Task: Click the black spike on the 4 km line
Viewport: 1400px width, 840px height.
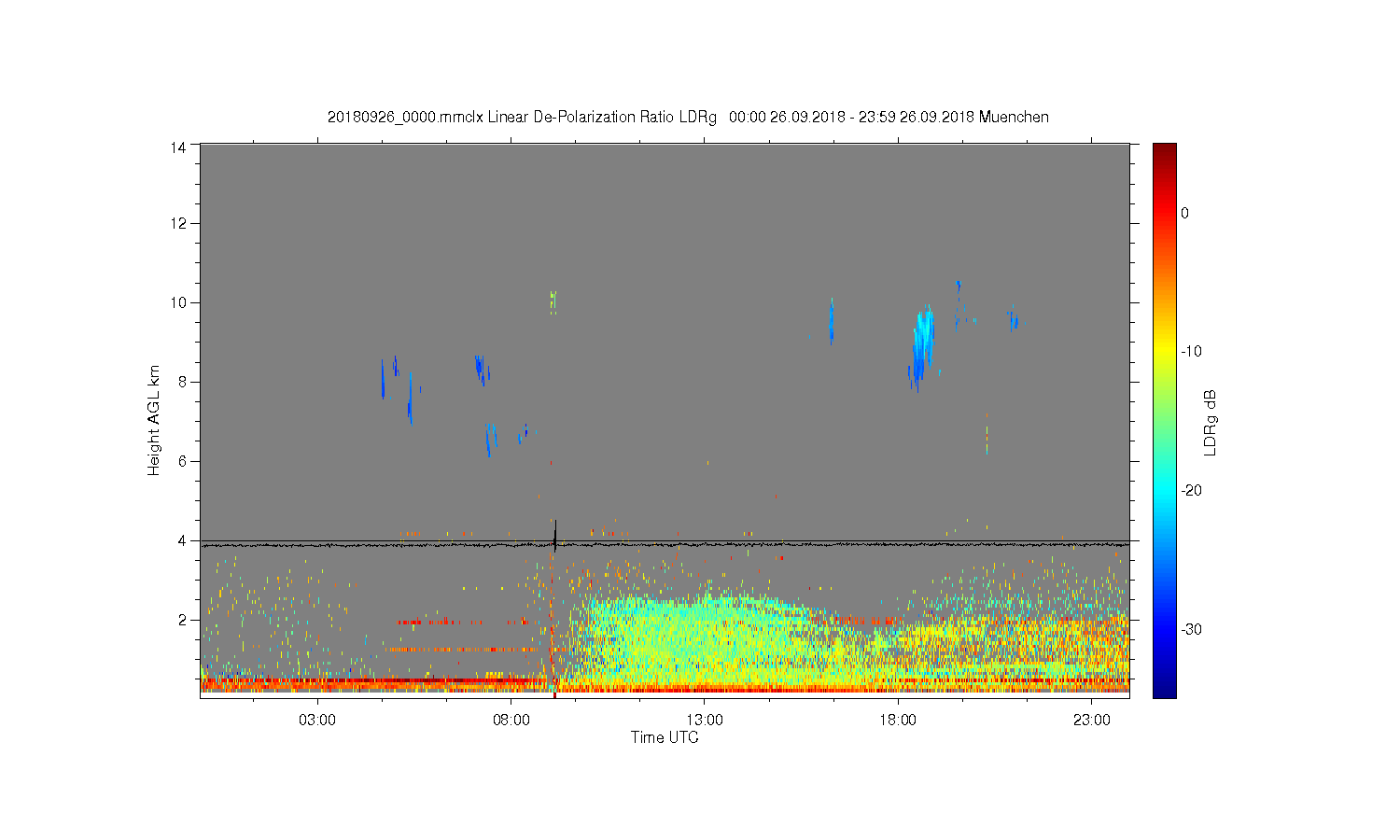Action: click(x=555, y=537)
